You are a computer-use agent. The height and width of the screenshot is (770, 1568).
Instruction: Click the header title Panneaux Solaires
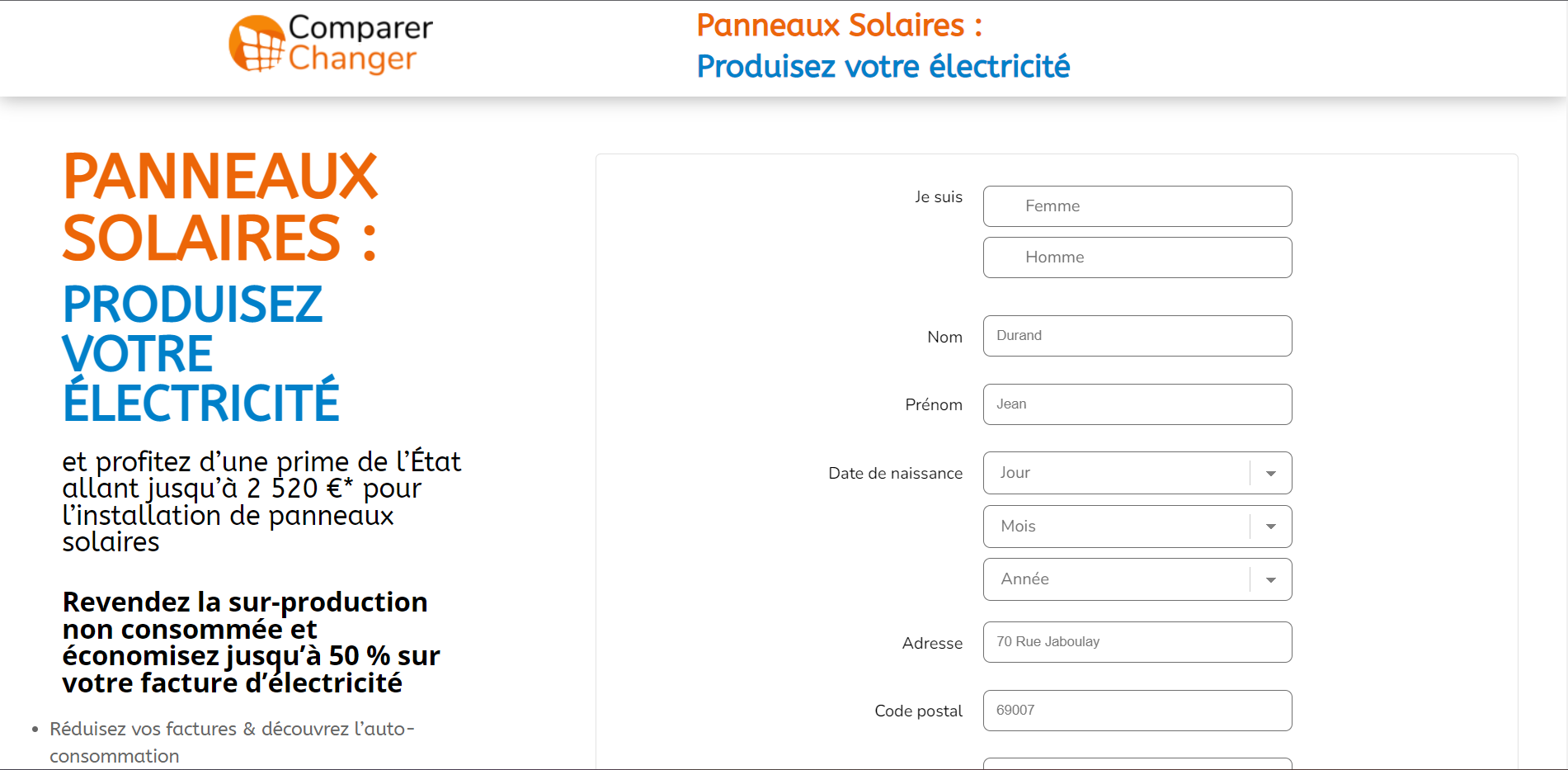pos(840,26)
